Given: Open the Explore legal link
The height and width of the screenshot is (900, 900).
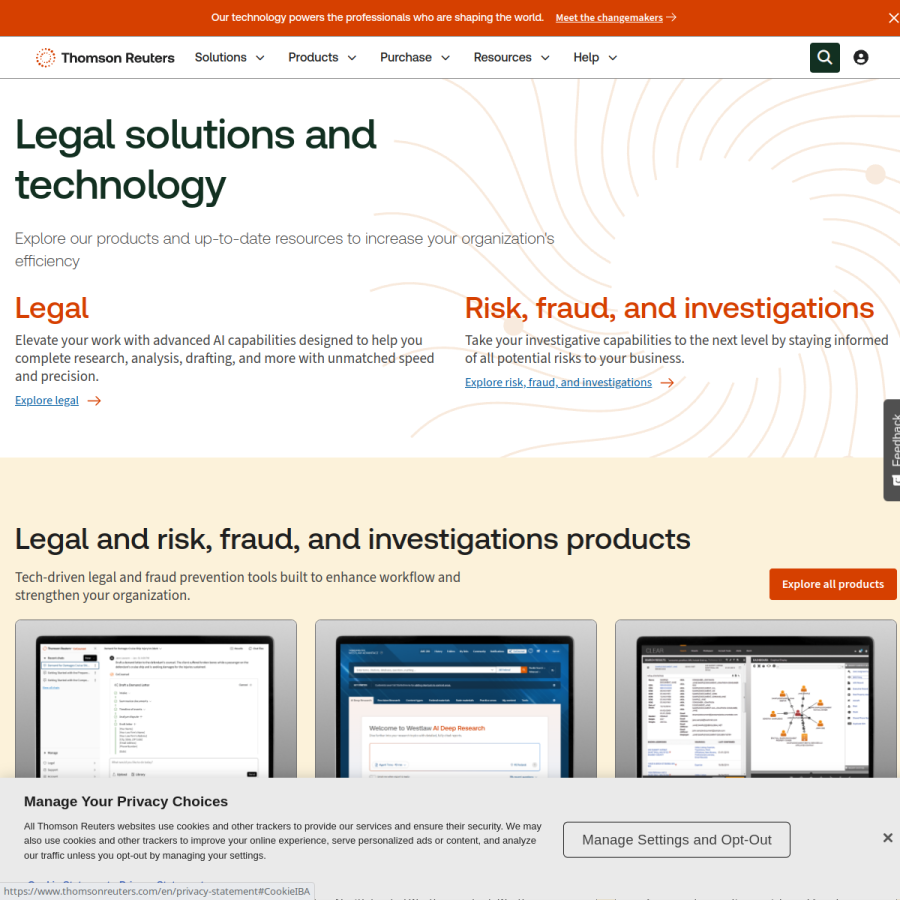Looking at the screenshot, I should (x=46, y=401).
